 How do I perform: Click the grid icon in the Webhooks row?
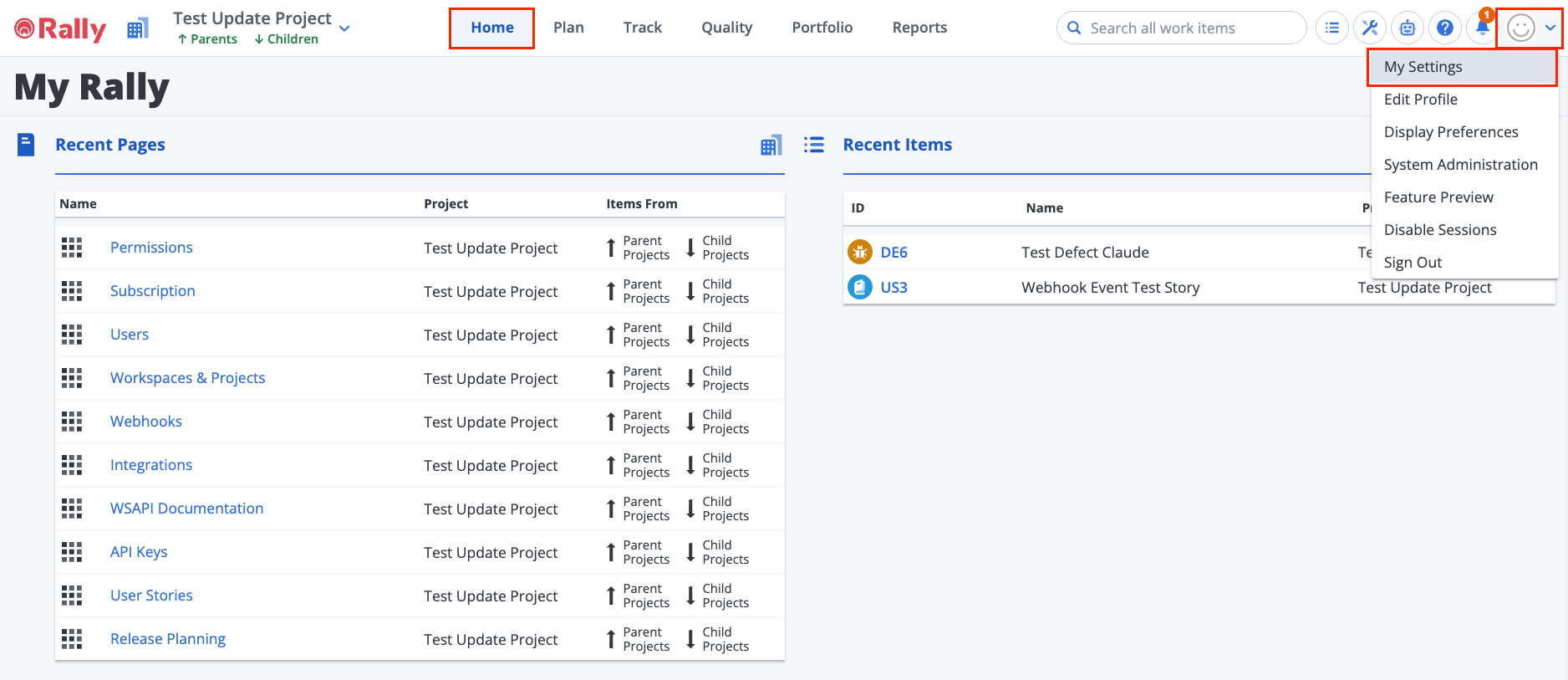[x=72, y=422]
